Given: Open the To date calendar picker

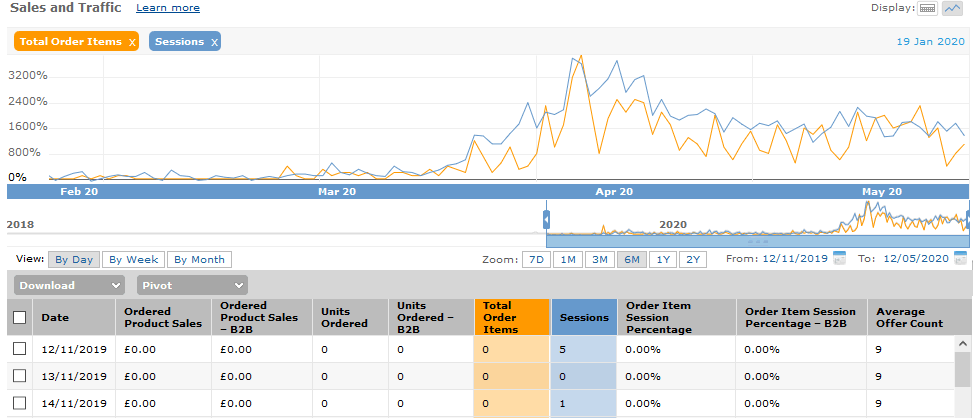Looking at the screenshot, I should (960, 259).
